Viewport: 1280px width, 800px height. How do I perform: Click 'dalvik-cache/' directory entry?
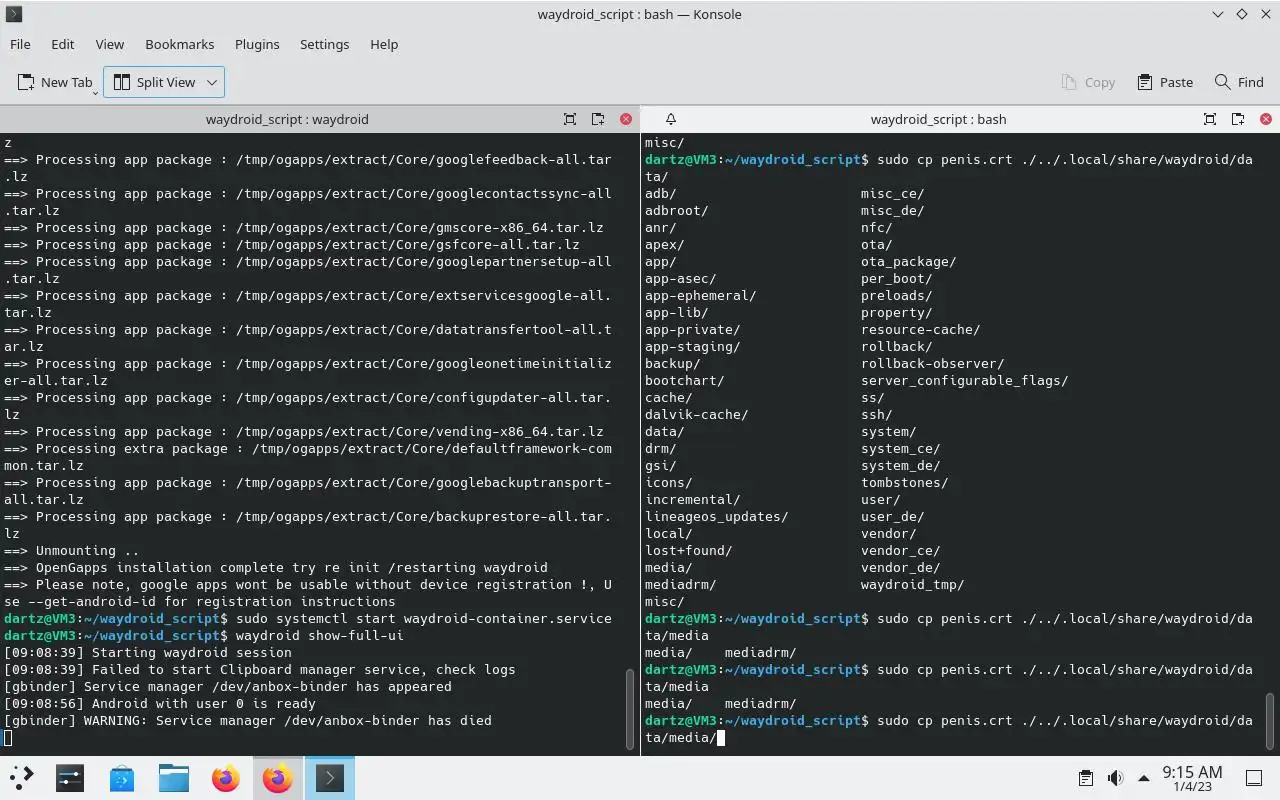[x=696, y=414]
